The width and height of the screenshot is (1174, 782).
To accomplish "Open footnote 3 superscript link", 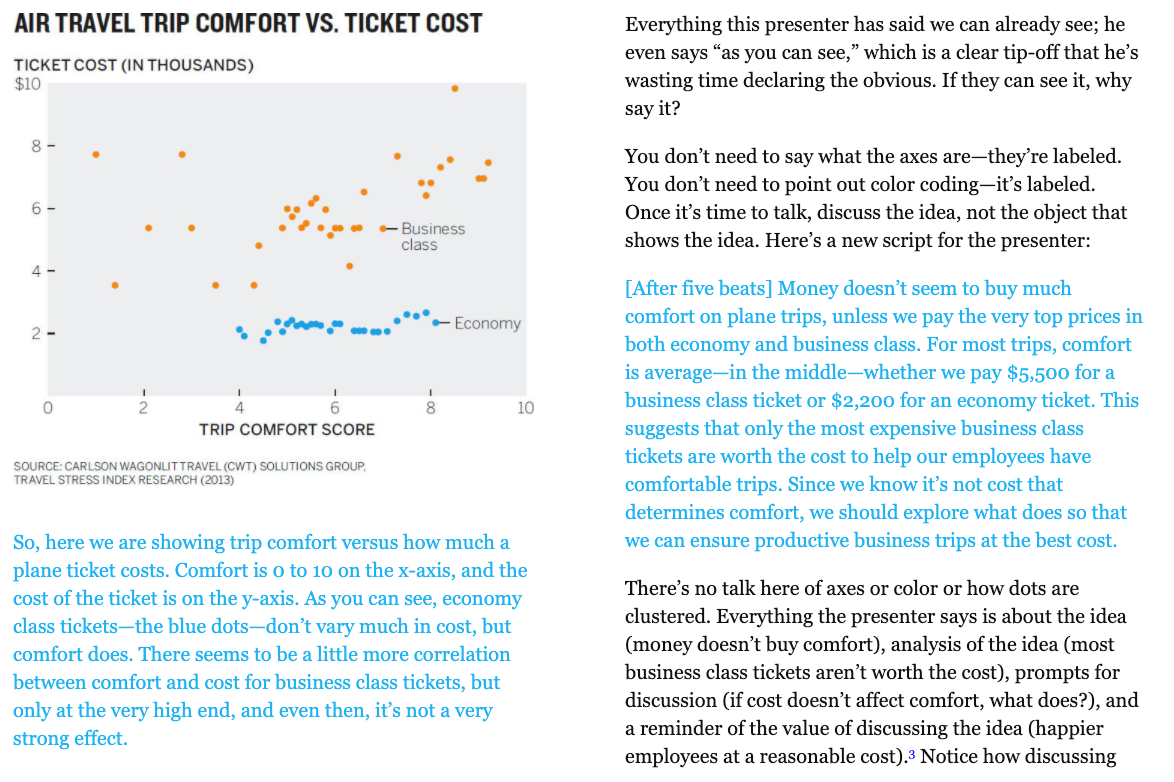I will coord(912,756).
